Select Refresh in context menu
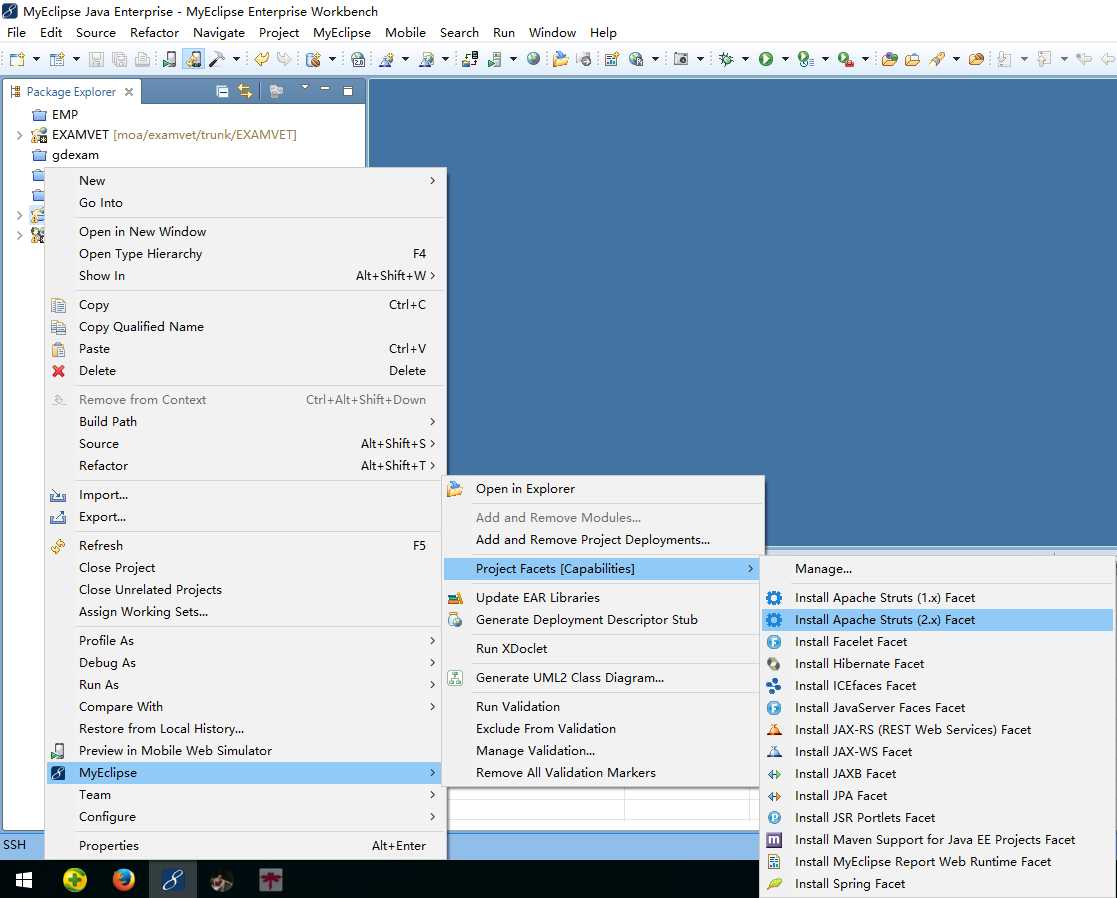The image size is (1117, 898). coord(245,545)
